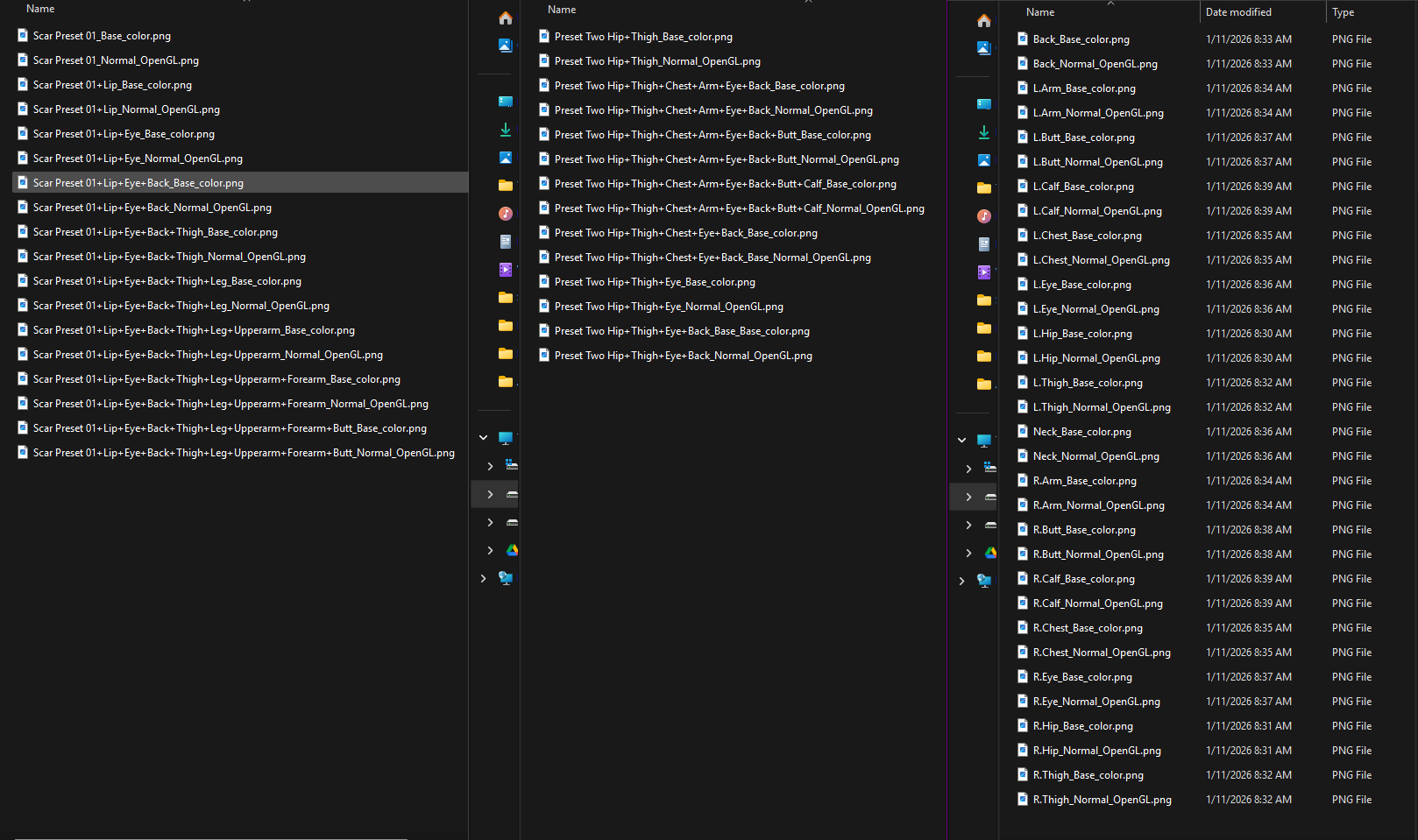Select This PC in the Preset Two window's sidebar

coord(506,437)
